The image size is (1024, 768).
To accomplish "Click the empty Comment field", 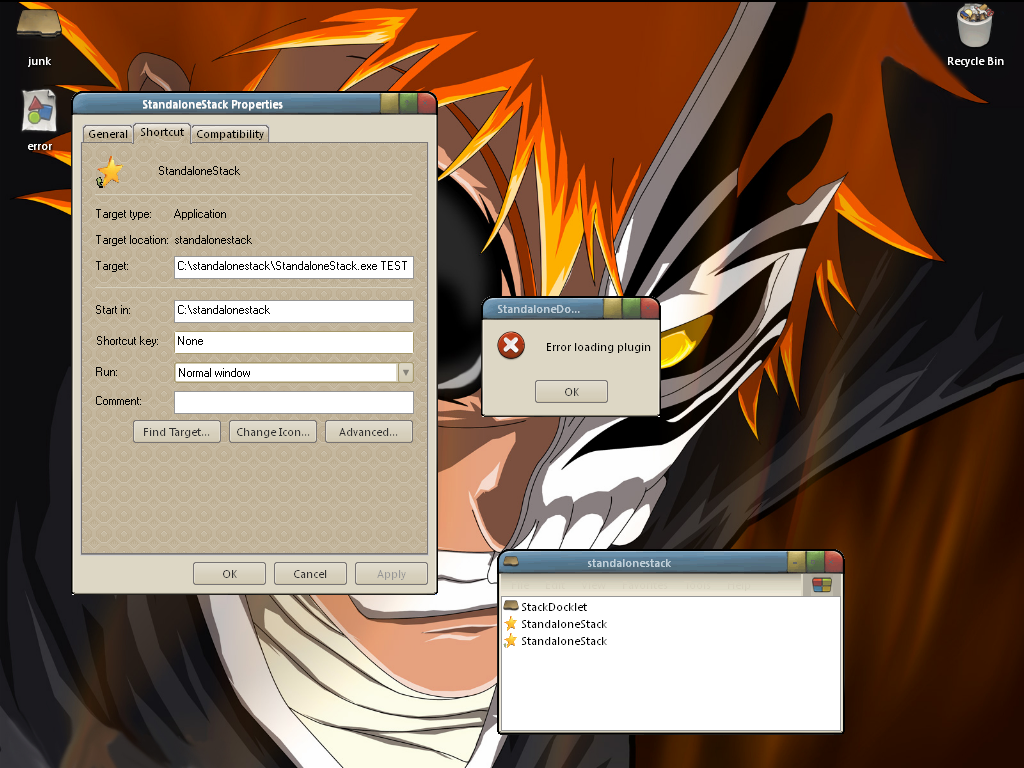I will click(x=294, y=402).
